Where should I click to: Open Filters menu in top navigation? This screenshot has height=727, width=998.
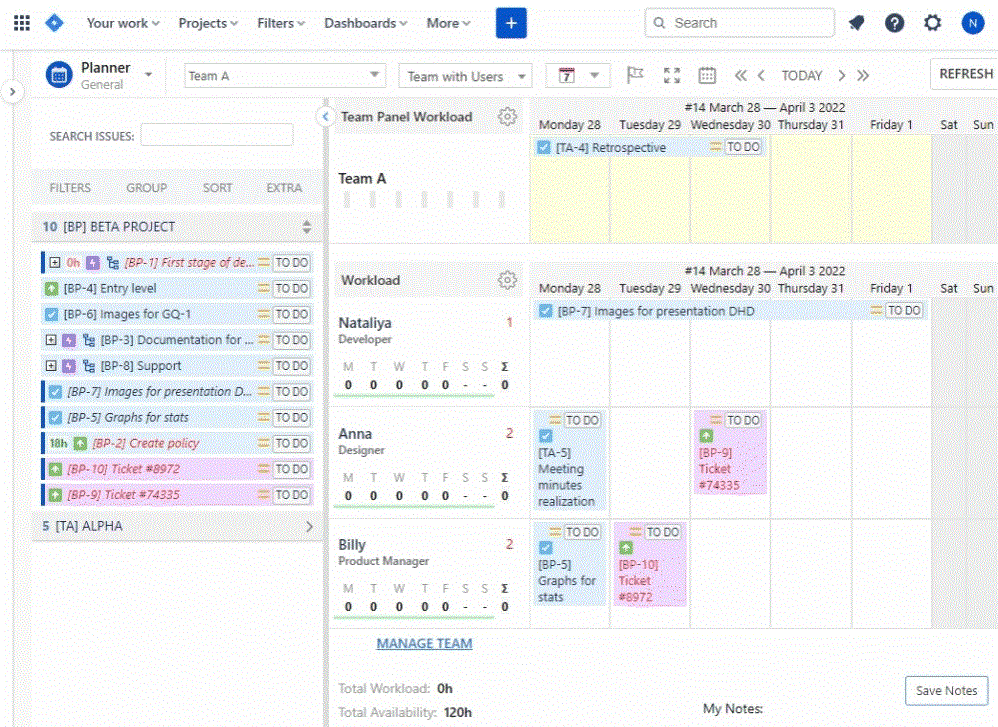281,23
